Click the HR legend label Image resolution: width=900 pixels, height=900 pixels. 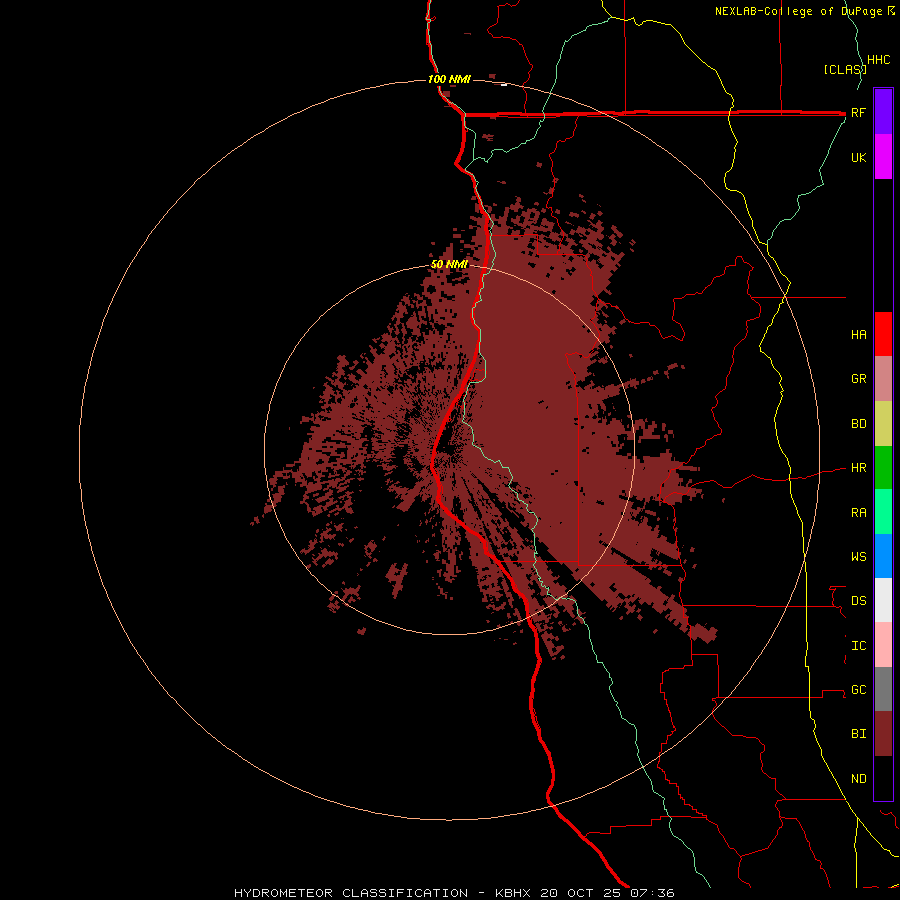pyautogui.click(x=858, y=468)
